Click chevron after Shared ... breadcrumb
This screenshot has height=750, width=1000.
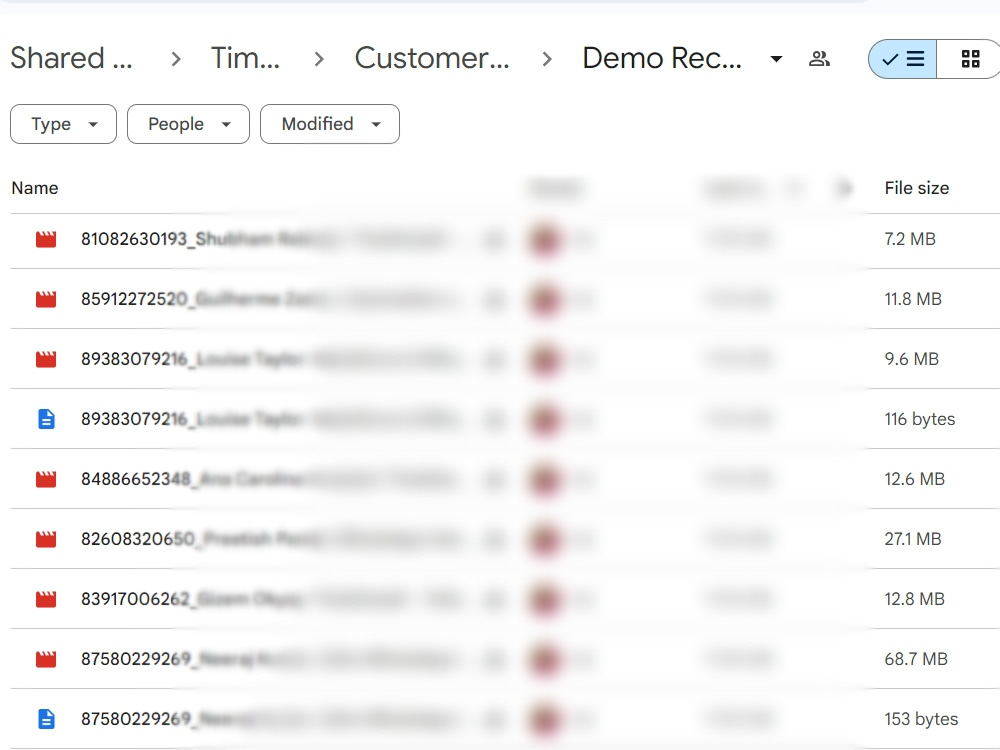click(x=176, y=59)
